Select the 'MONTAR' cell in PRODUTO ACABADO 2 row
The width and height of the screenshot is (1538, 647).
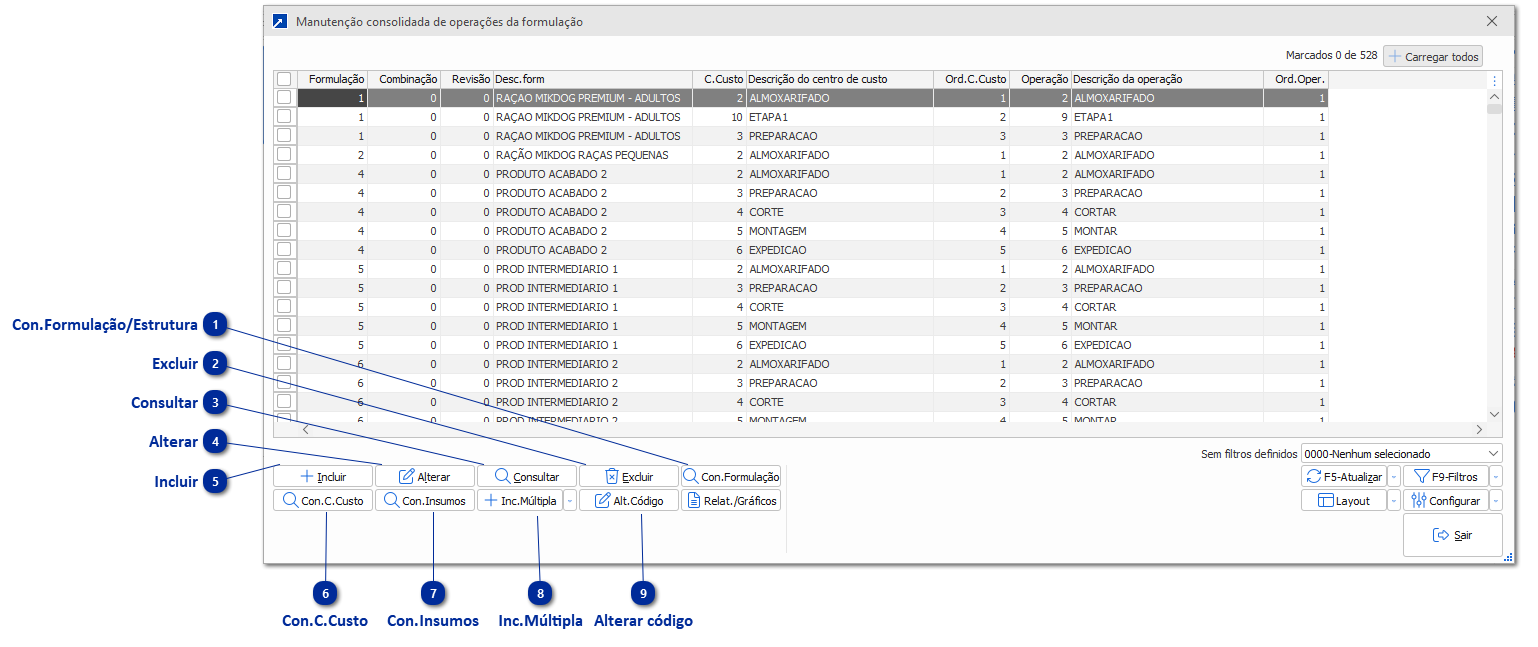click(1167, 231)
